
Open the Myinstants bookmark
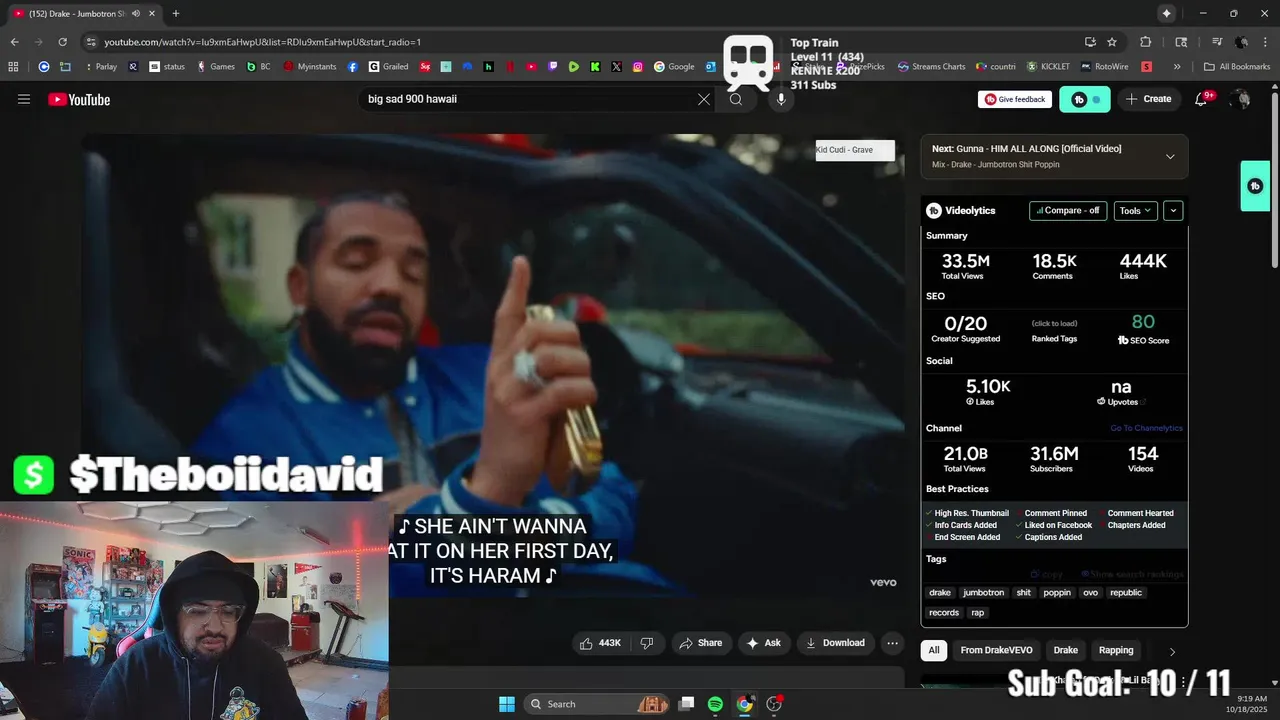coord(310,67)
